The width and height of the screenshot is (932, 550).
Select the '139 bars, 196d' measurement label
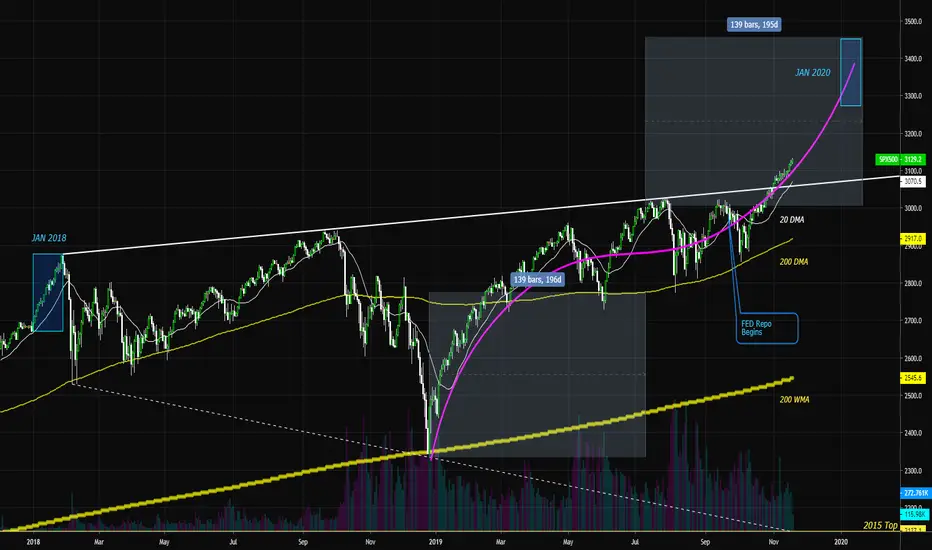click(x=537, y=279)
